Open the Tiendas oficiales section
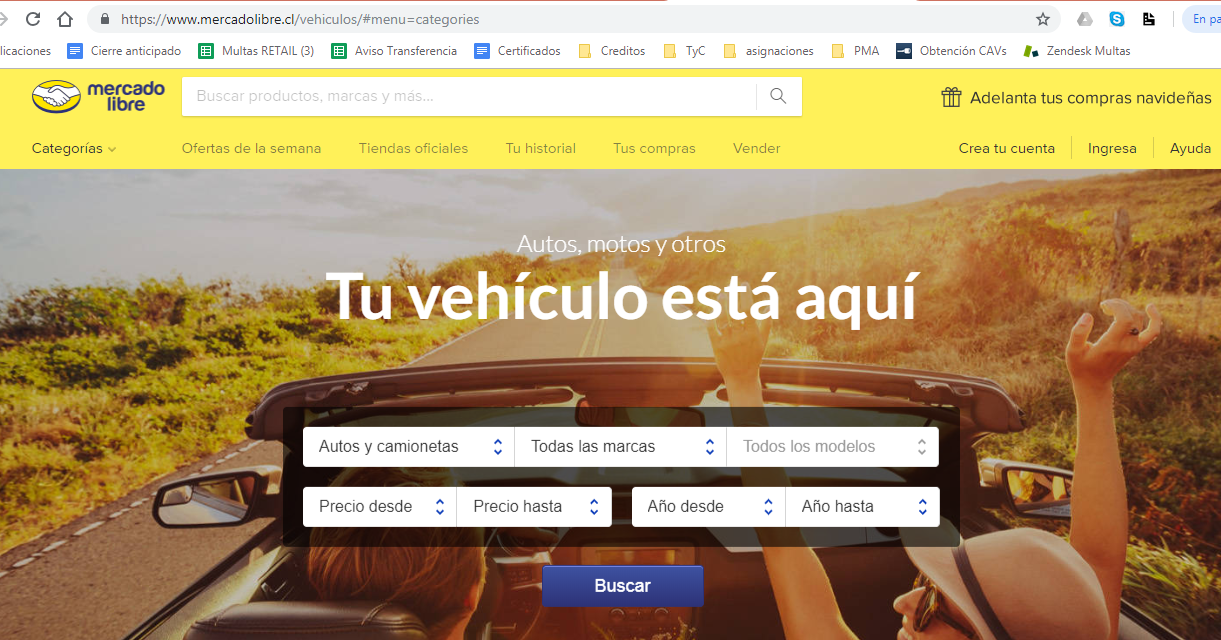Image resolution: width=1221 pixels, height=640 pixels. (413, 147)
